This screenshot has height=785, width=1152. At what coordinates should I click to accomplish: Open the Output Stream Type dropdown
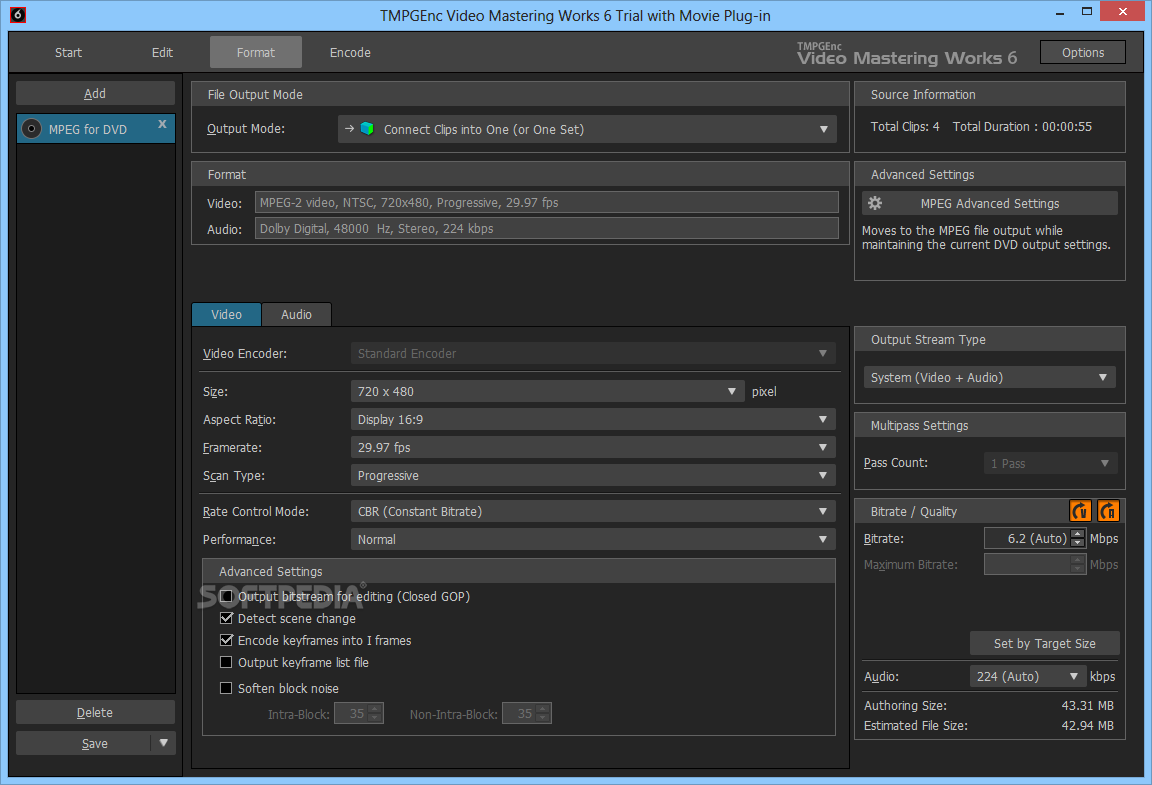[x=990, y=377]
